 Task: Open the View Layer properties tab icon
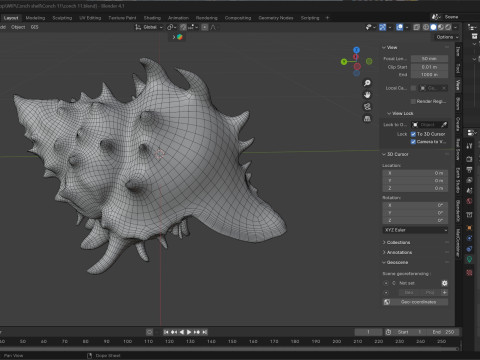[469, 180]
